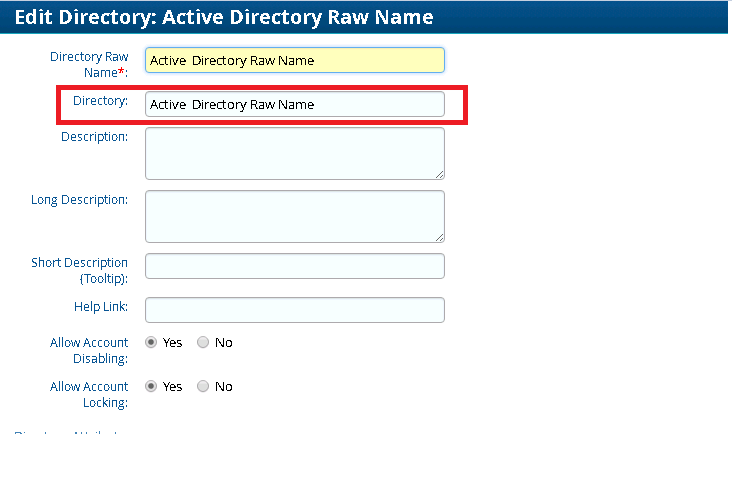Click the Allow Account Disabling label
The height and width of the screenshot is (479, 732).
coord(89,351)
